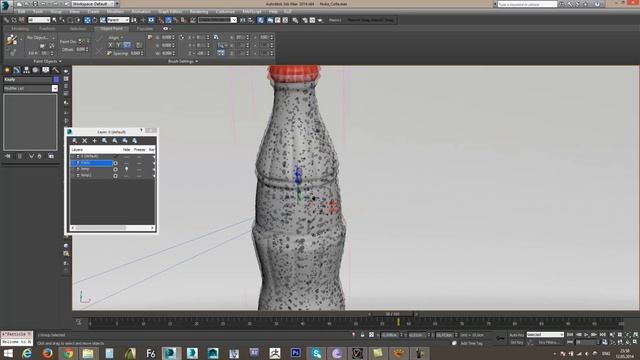The width and height of the screenshot is (640, 360).
Task: Switch to the Hierarchy command panel tab
Action: coord(26,70)
